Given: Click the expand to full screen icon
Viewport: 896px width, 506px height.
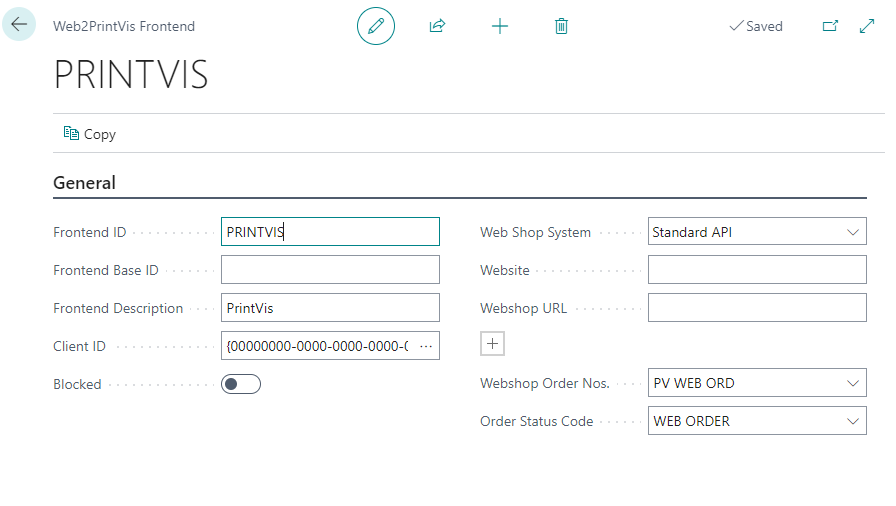Looking at the screenshot, I should pos(867,26).
